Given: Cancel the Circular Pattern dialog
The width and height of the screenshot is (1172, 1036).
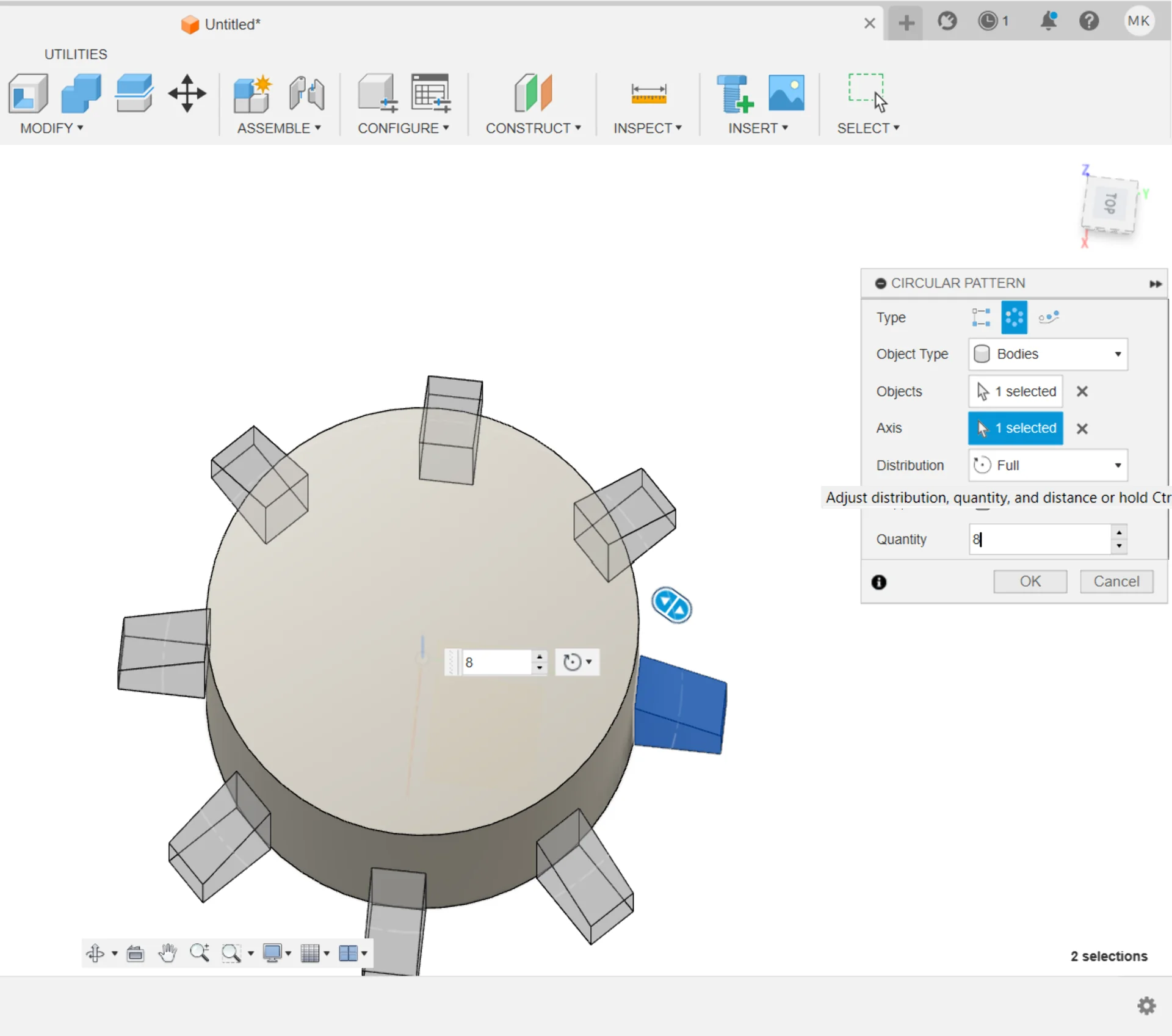Looking at the screenshot, I should [1116, 581].
